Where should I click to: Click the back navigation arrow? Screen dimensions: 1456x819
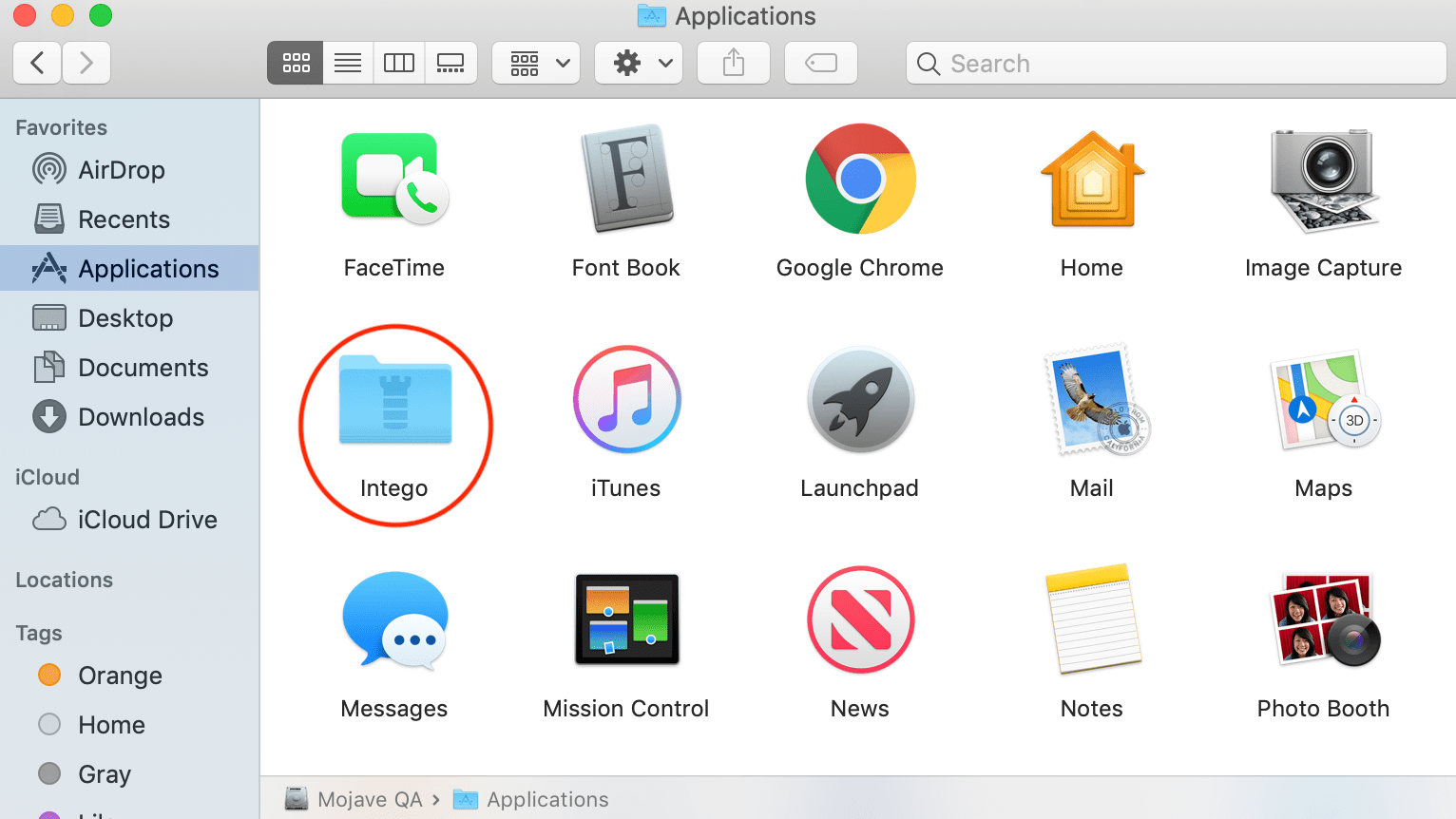click(x=36, y=63)
